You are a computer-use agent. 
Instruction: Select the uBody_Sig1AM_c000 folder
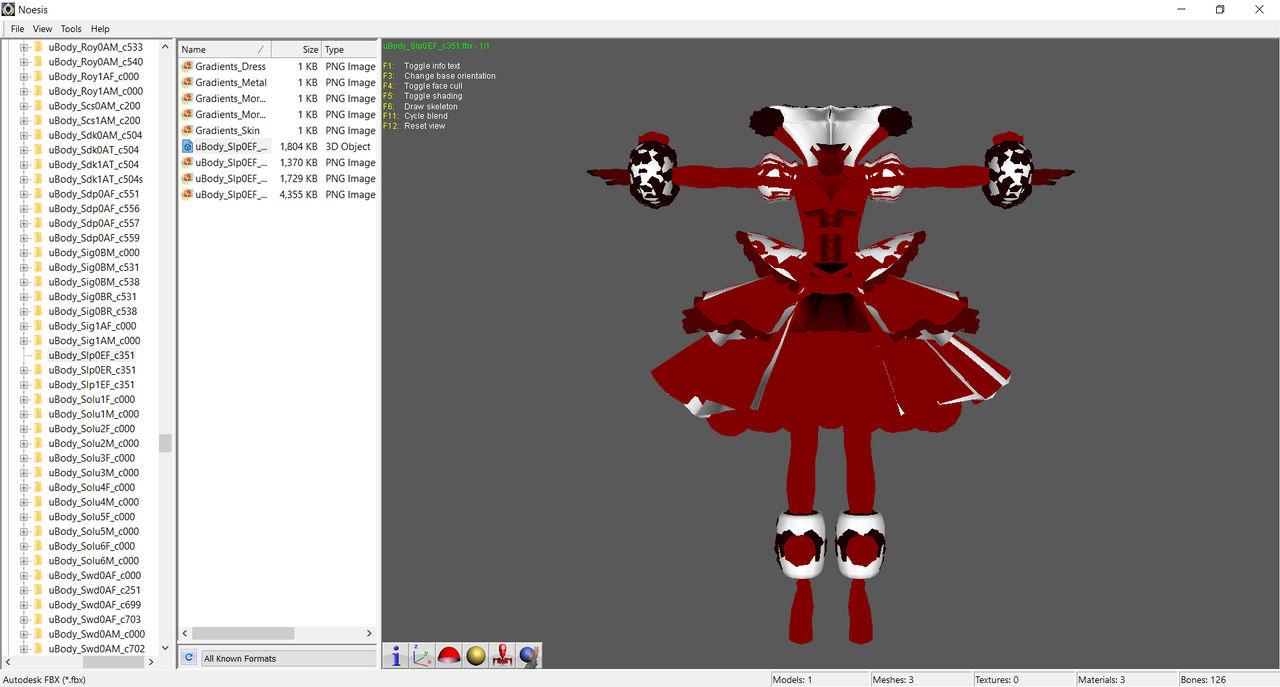click(94, 340)
